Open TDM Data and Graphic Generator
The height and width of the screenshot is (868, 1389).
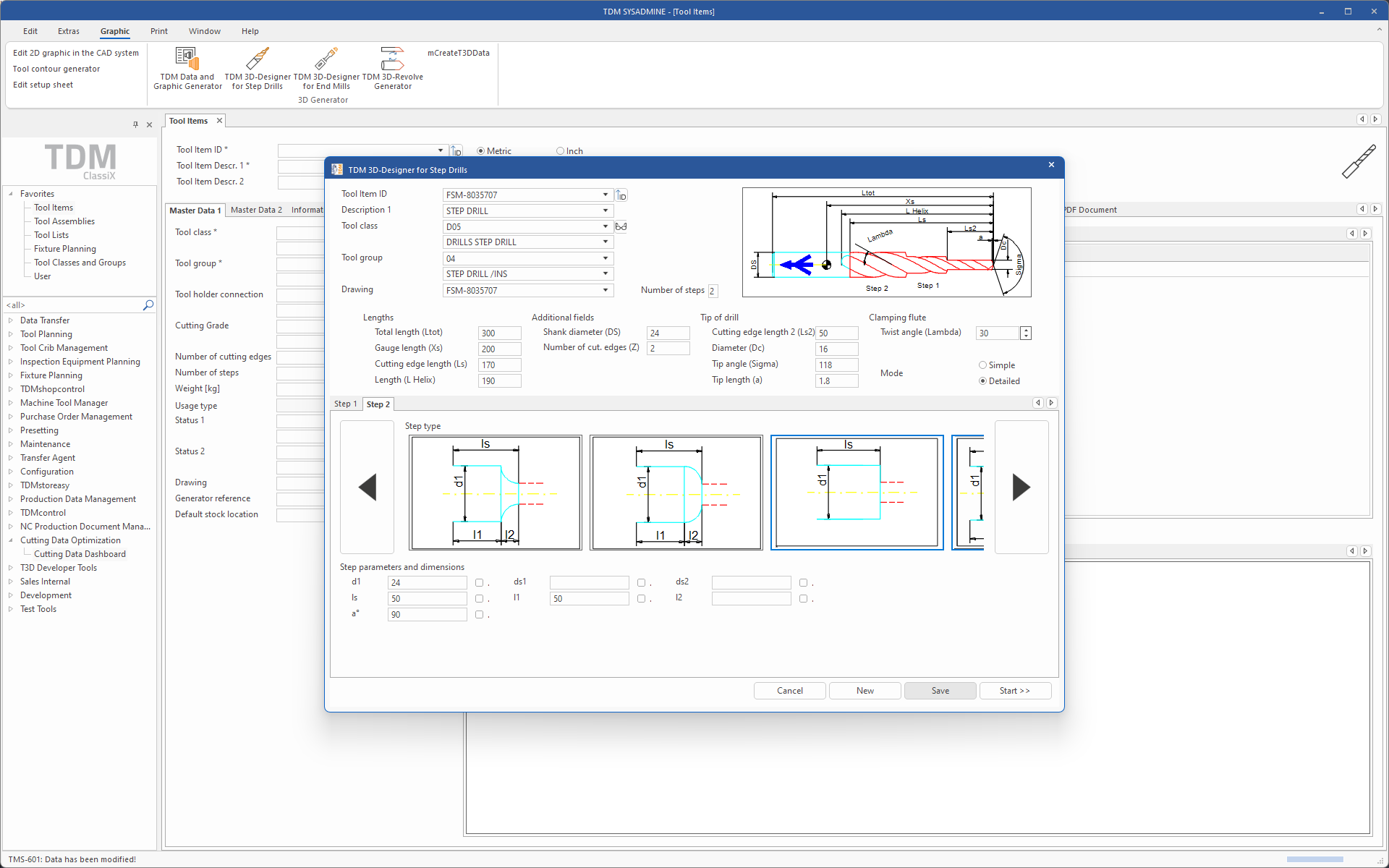click(x=187, y=69)
